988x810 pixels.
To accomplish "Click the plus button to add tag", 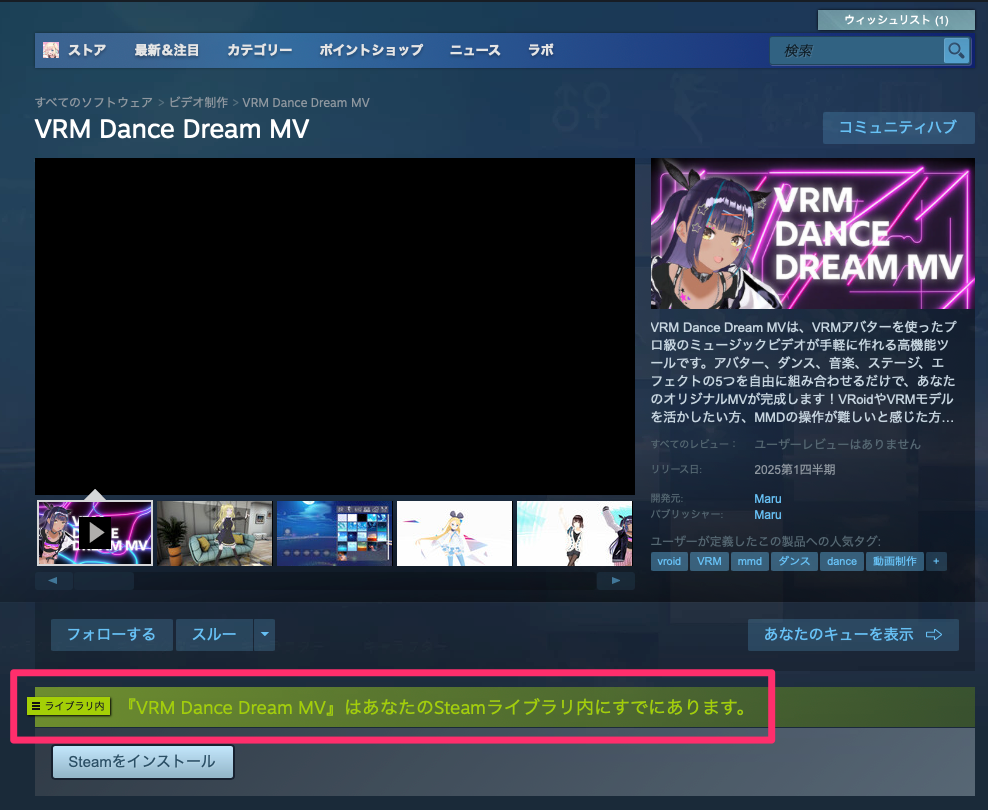I will click(936, 561).
